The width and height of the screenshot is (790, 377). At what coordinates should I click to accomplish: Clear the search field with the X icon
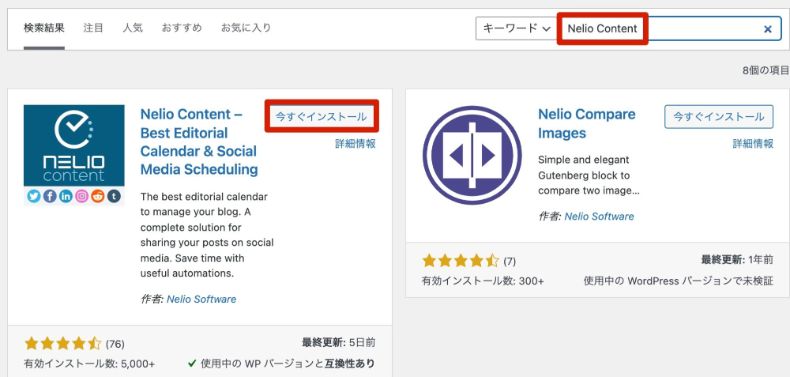coord(768,29)
